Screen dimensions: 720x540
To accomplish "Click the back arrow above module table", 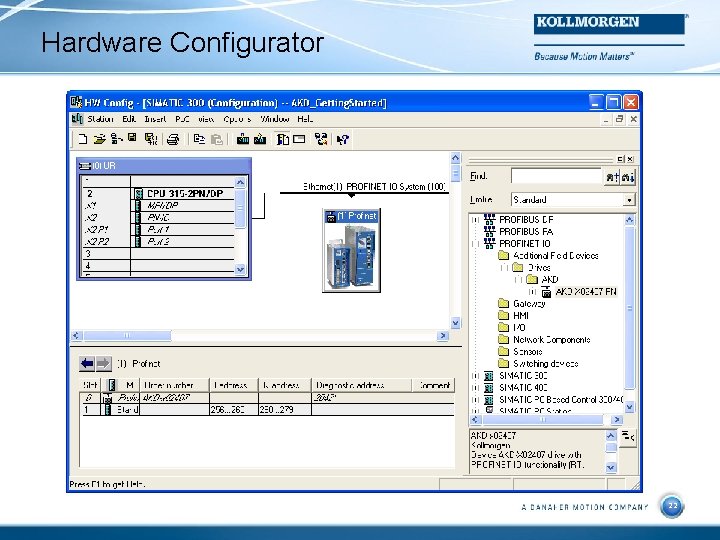I will 87,364.
